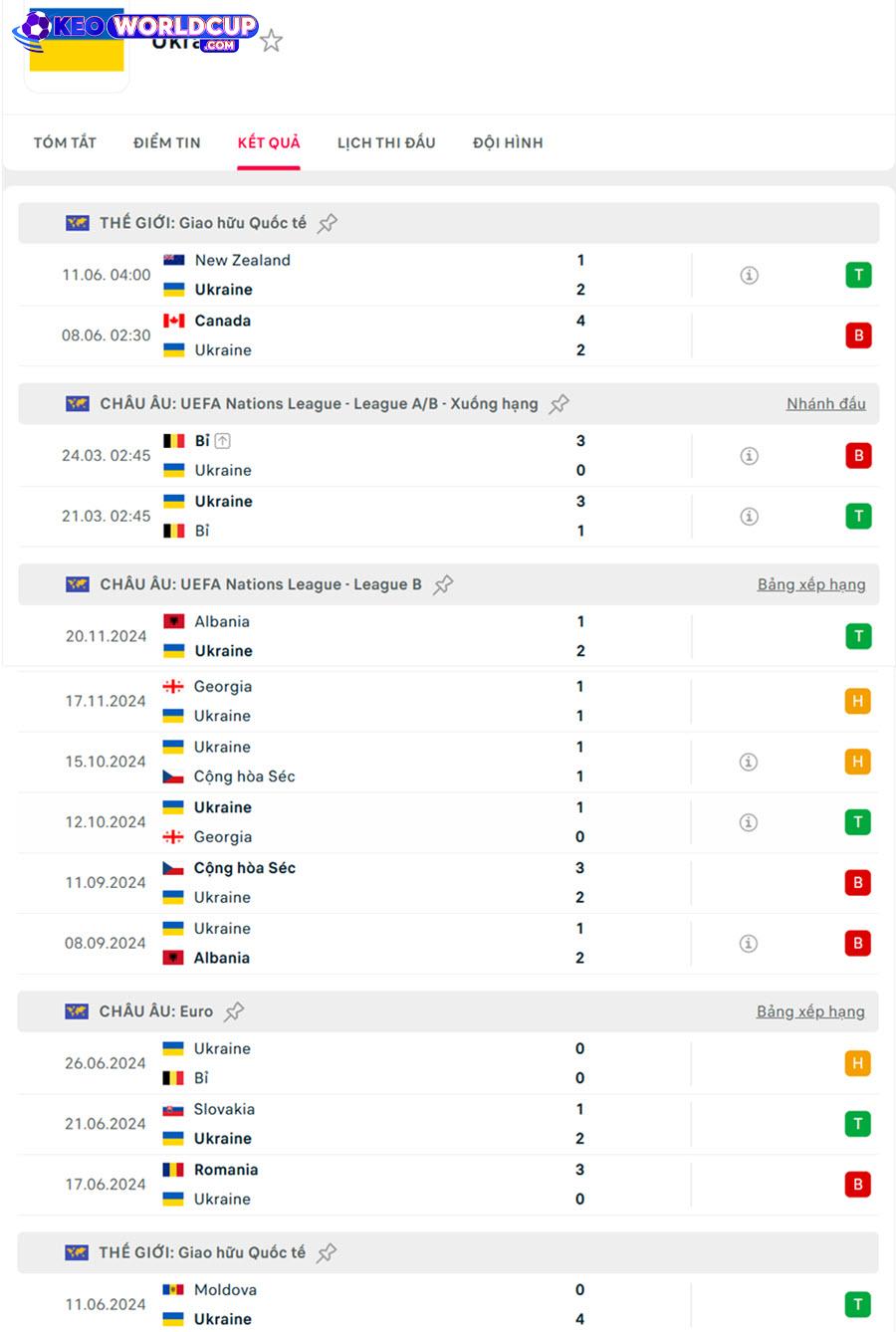Click the advancement arrow icon next to Bỉ
This screenshot has width=896, height=1332.
[x=222, y=441]
